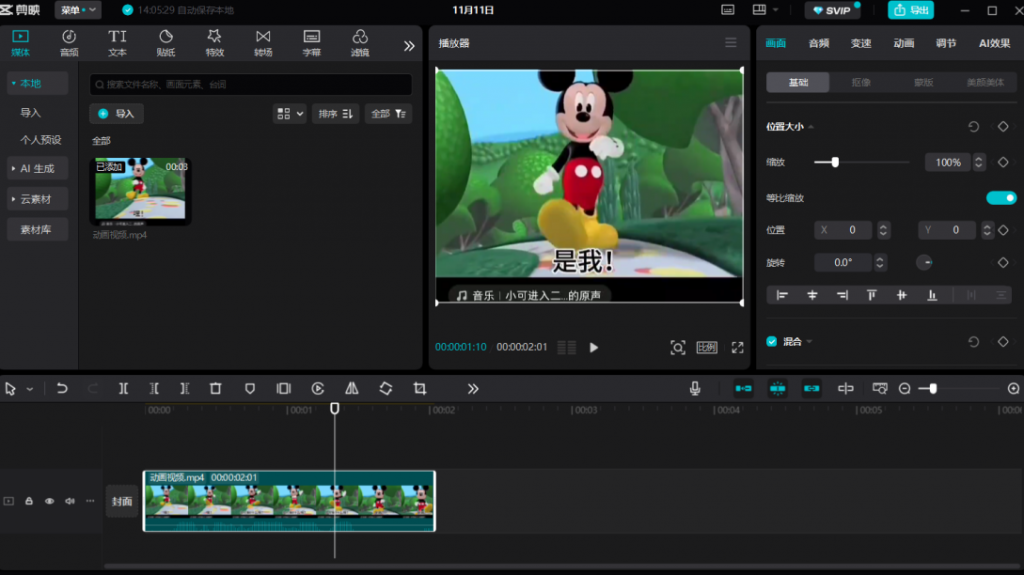The width and height of the screenshot is (1024, 575).
Task: Open the grid view mode dropdown
Action: [289, 114]
